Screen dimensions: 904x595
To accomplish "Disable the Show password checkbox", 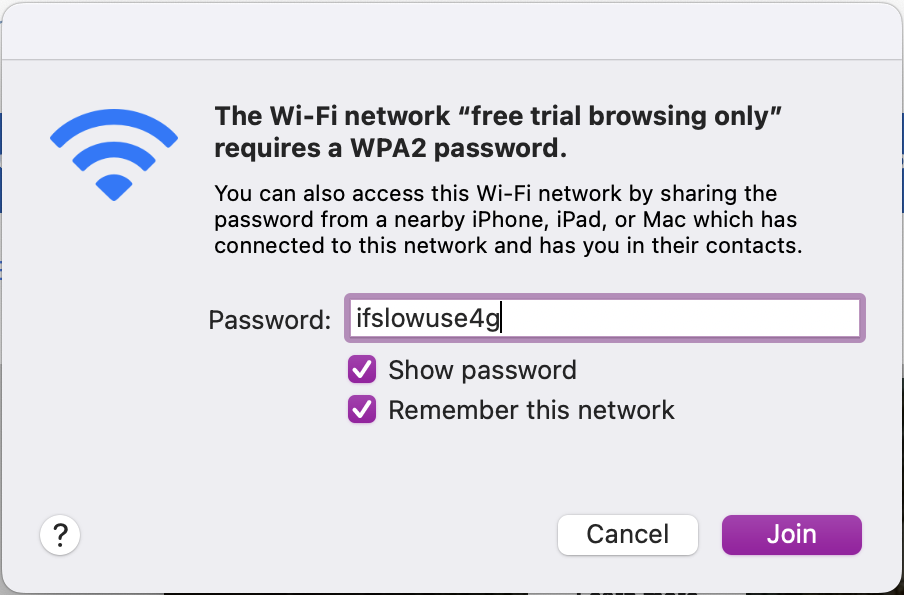I will click(361, 370).
